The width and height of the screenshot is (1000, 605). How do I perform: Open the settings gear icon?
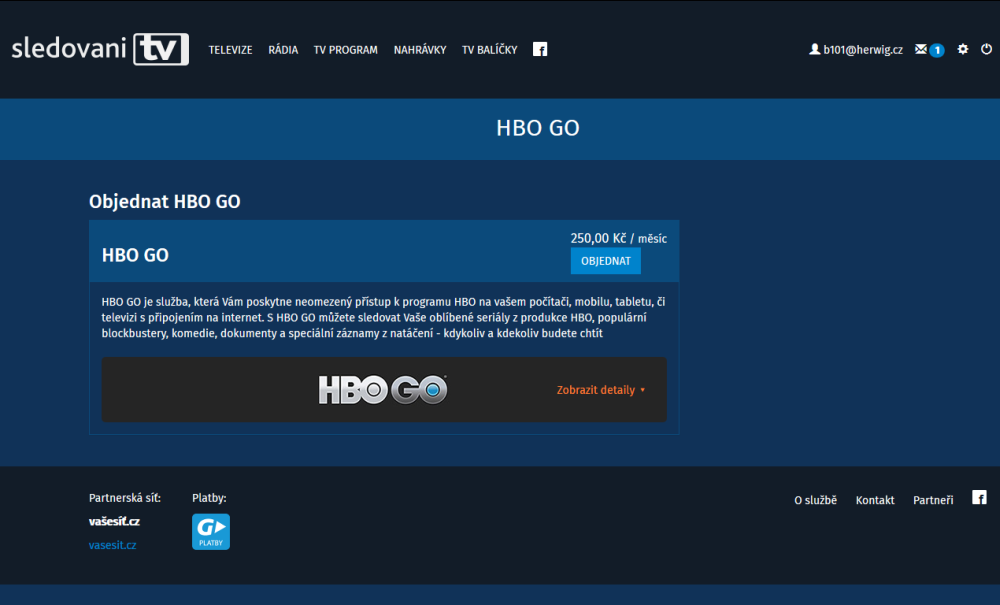[963, 49]
